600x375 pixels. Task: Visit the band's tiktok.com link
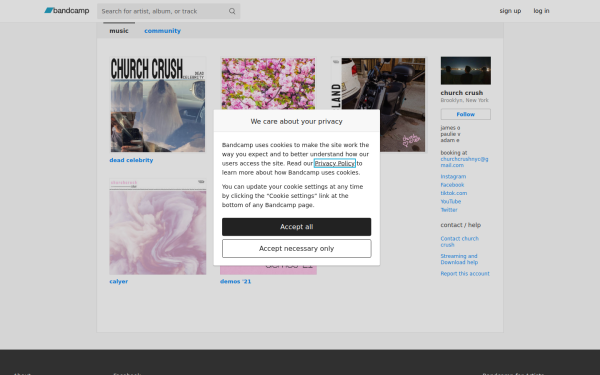(x=453, y=193)
